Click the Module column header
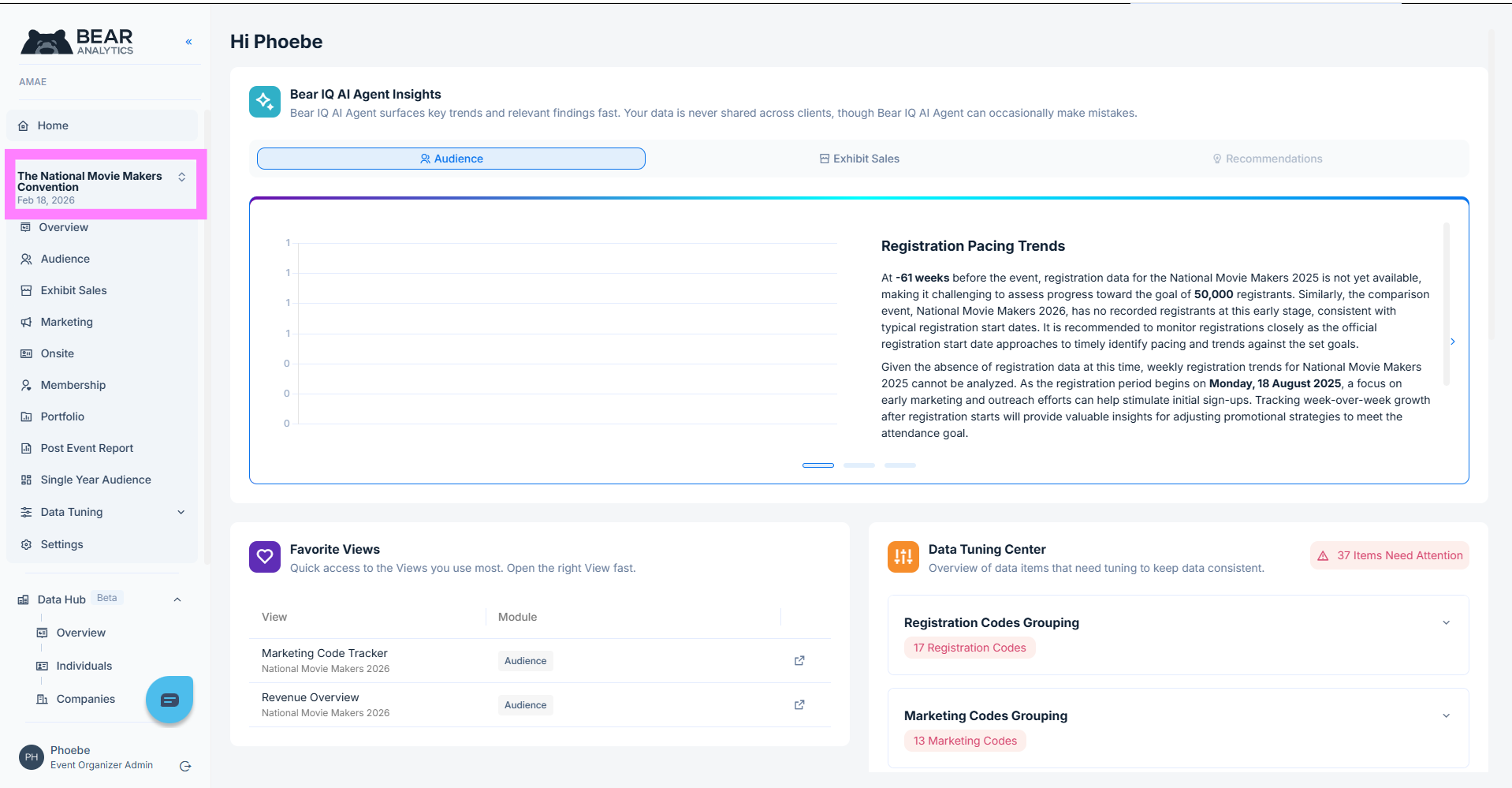The image size is (1512, 788). pyautogui.click(x=517, y=617)
